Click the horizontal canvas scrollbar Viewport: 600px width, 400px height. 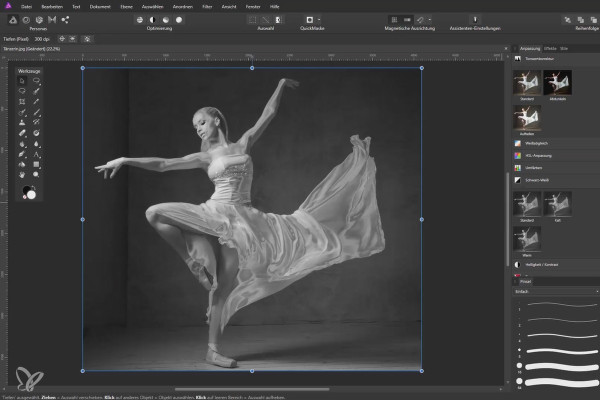coord(252,389)
